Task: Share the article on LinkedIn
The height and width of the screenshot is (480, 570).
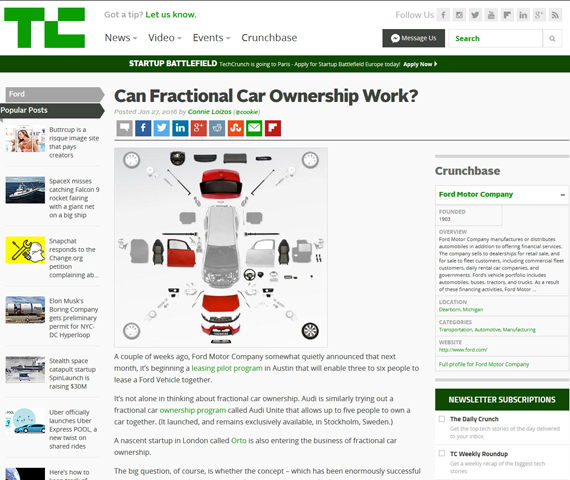Action: [180, 128]
